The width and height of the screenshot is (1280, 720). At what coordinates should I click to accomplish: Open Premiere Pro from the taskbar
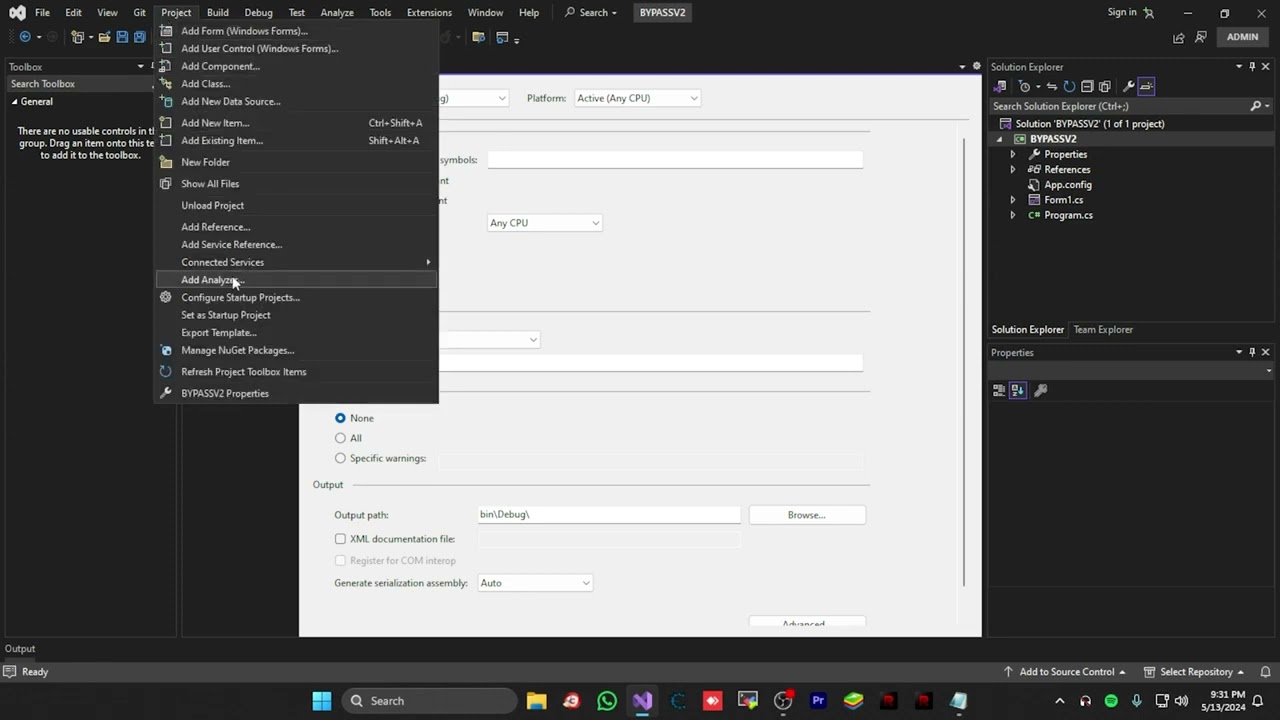pyautogui.click(x=818, y=701)
